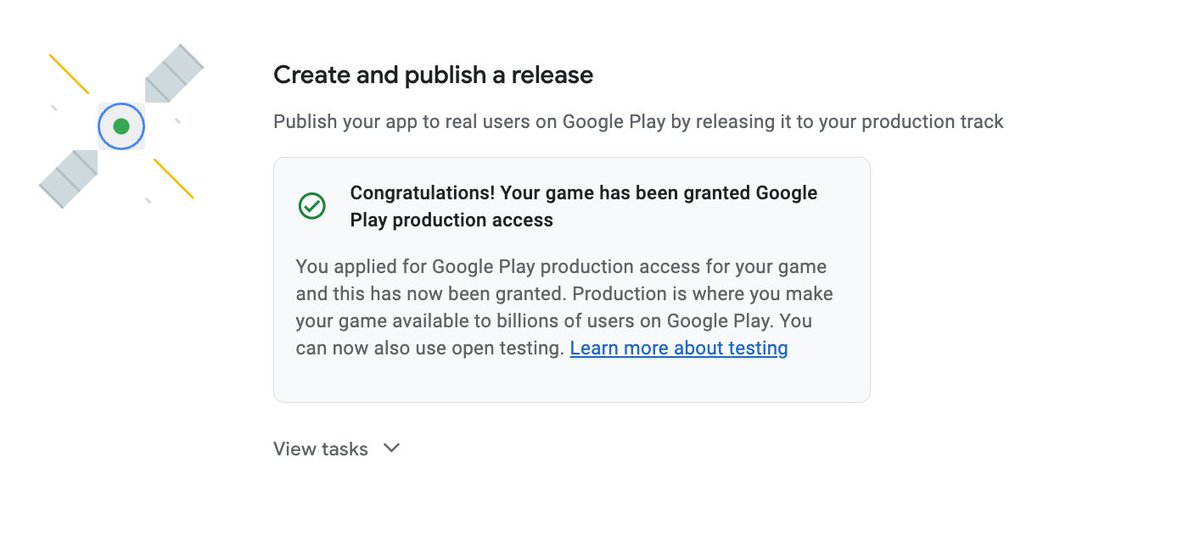This screenshot has width=1200, height=541.
Task: Open the View tasks section label
Action: point(320,449)
